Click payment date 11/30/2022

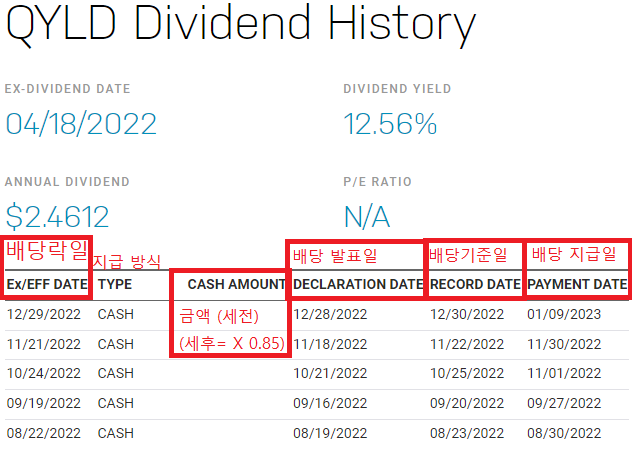[x=564, y=344]
